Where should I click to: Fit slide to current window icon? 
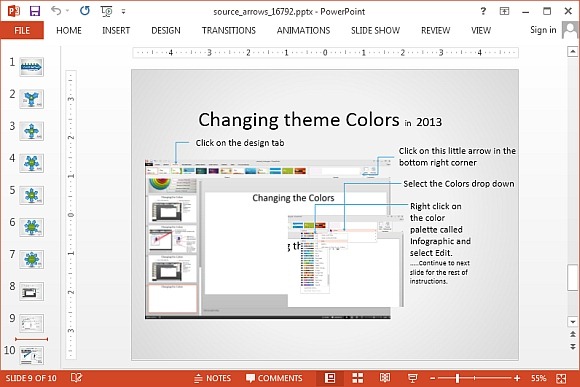561,378
